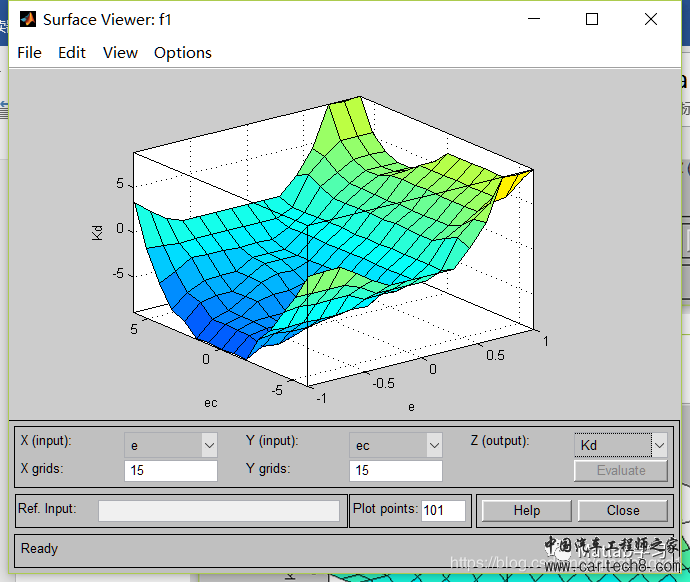The height and width of the screenshot is (582, 690).
Task: Click the X (input): label
Action: click(x=46, y=440)
